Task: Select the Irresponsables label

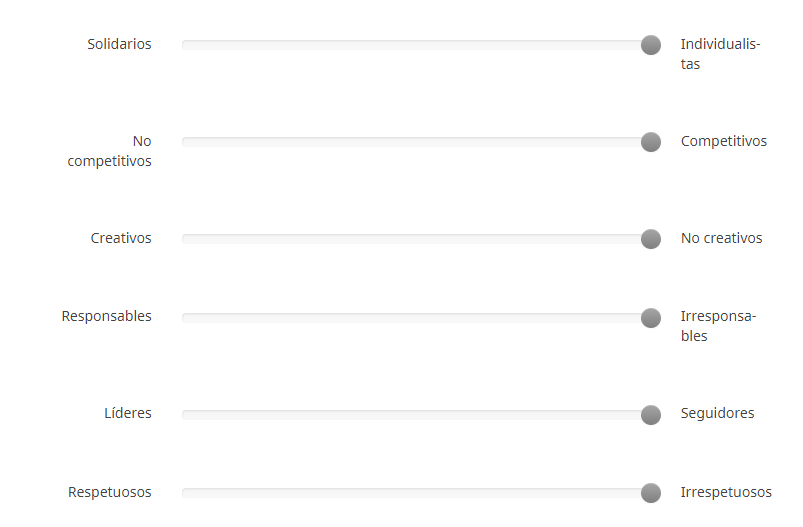Action: click(718, 326)
